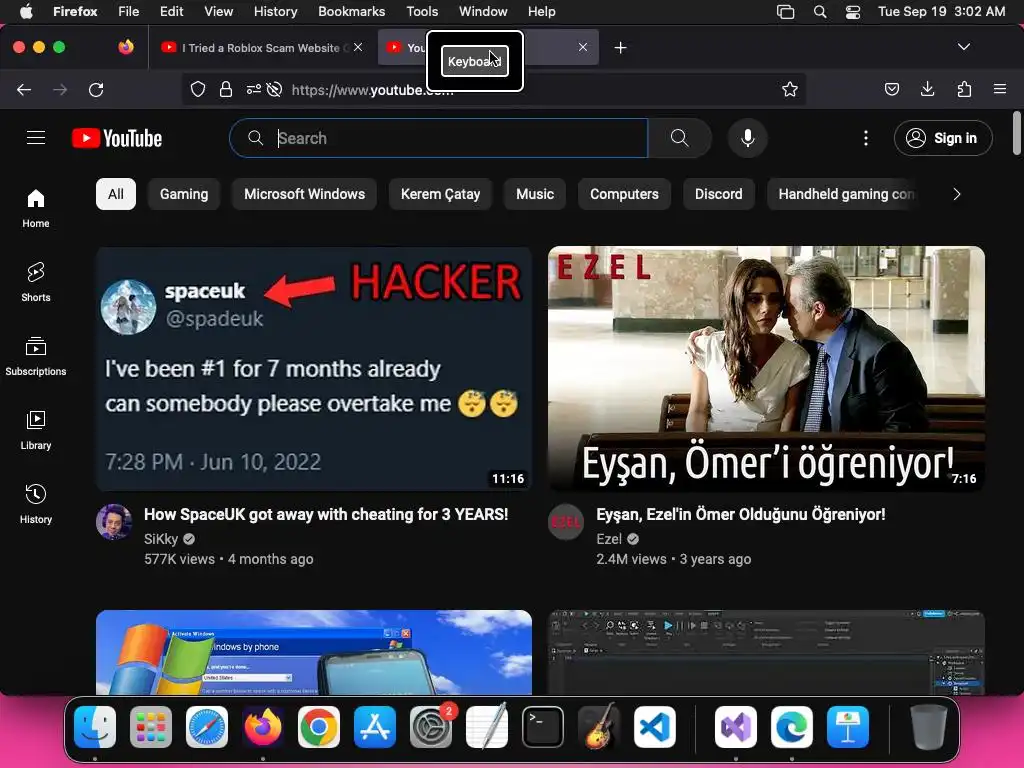Play the EZEL thumbnail video
1024x768 pixels.
(x=766, y=368)
